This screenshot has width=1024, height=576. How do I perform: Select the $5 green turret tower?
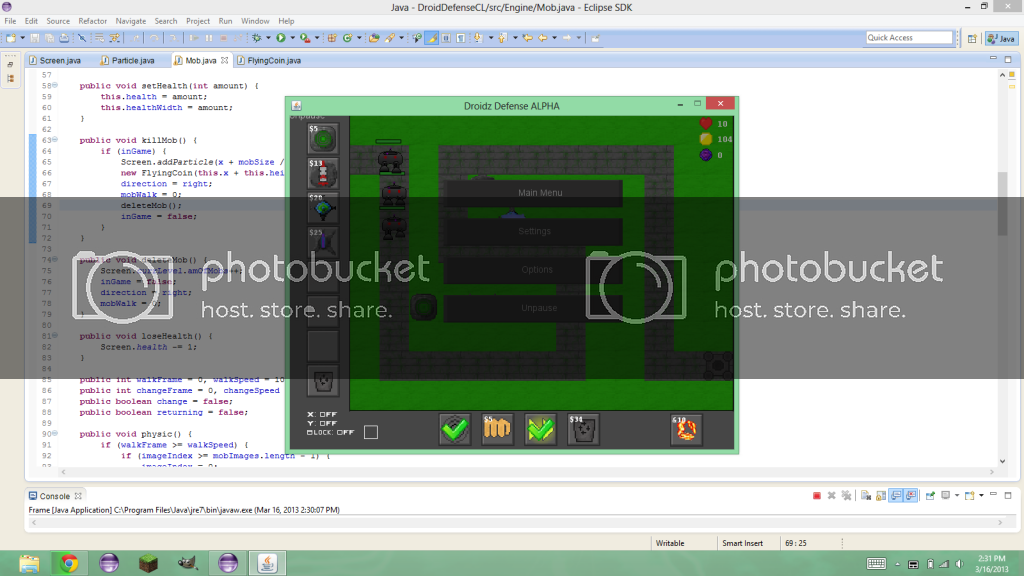323,138
